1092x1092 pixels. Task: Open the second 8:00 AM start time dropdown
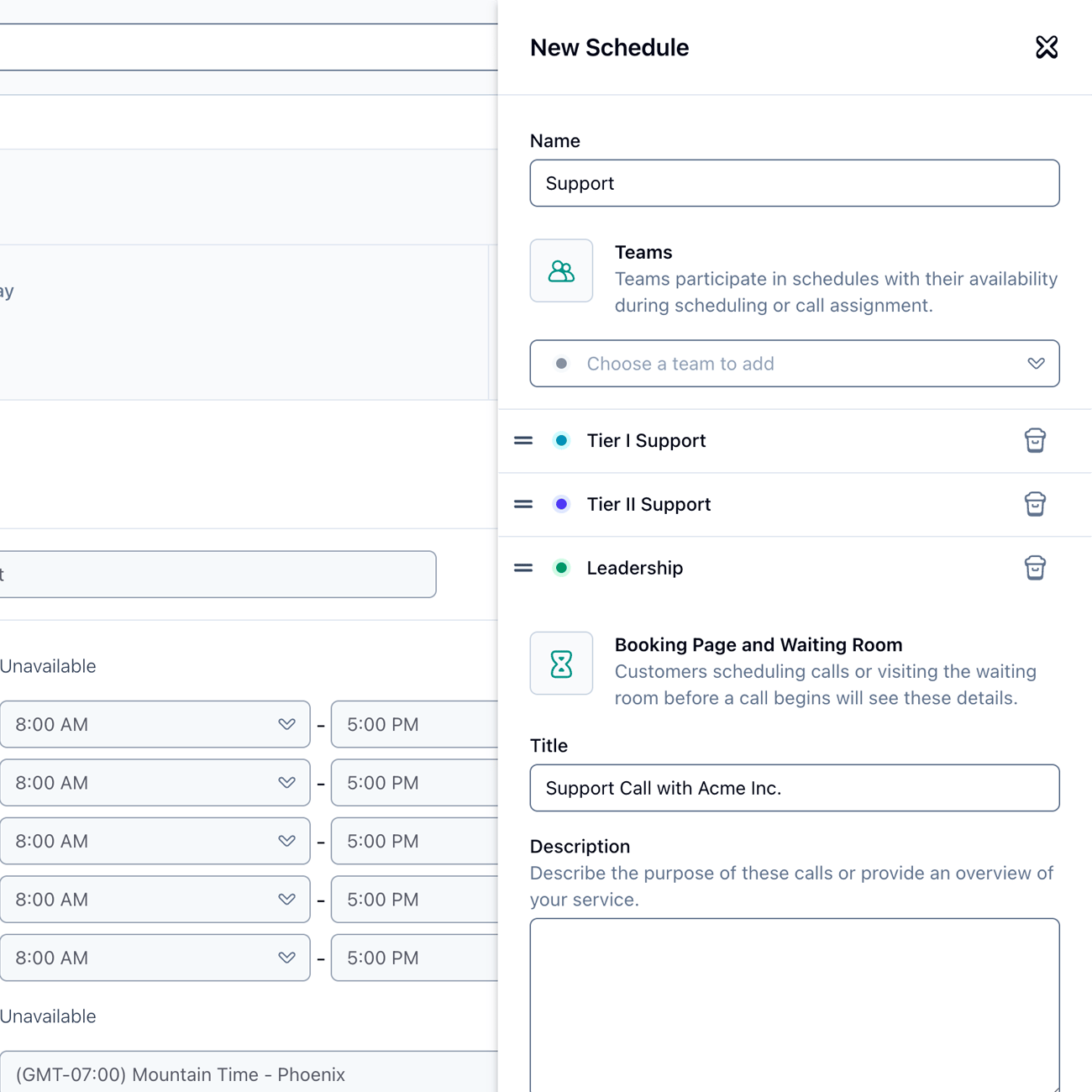(x=155, y=783)
